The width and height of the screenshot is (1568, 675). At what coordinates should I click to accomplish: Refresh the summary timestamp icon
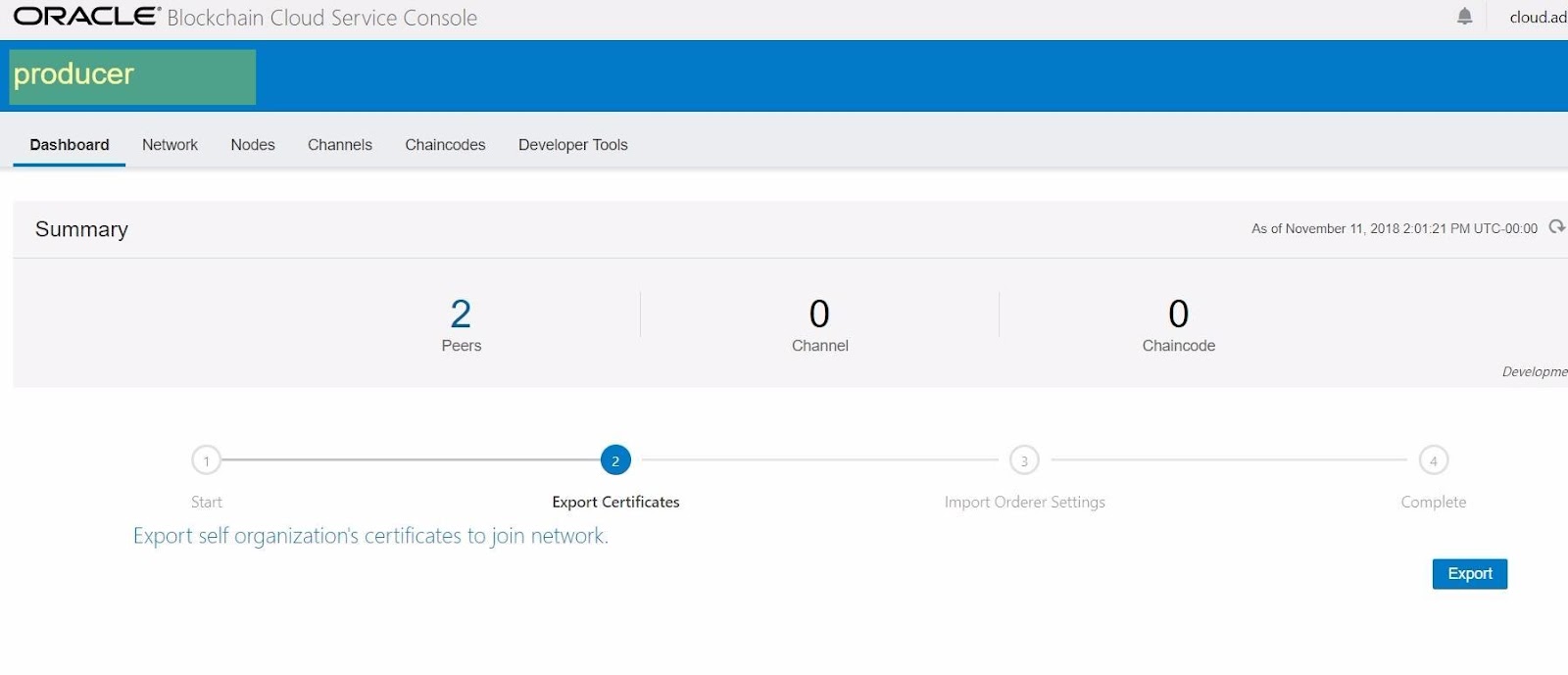(x=1556, y=227)
